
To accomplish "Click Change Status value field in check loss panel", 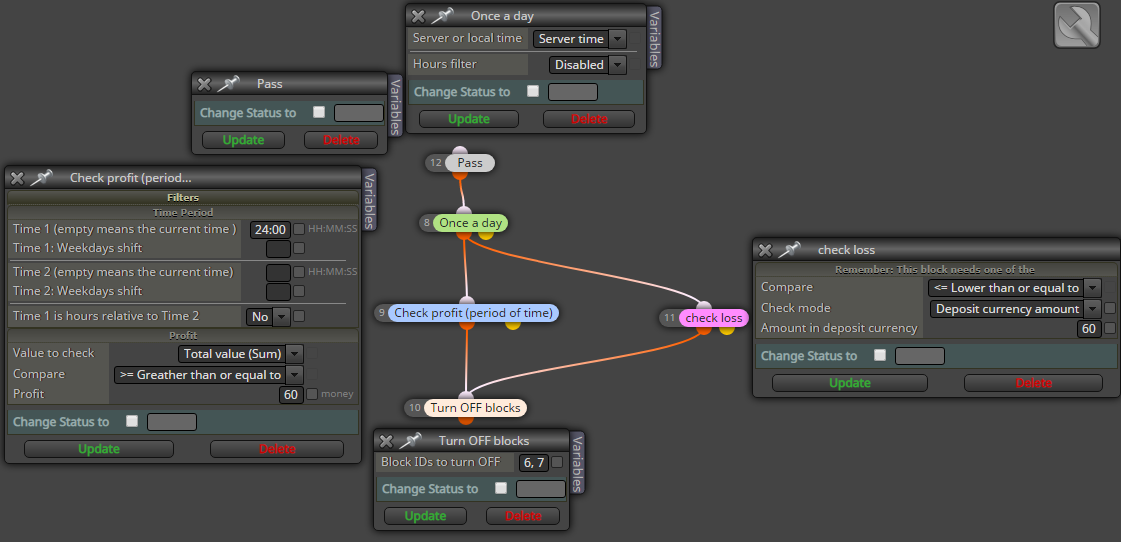I will tap(919, 355).
